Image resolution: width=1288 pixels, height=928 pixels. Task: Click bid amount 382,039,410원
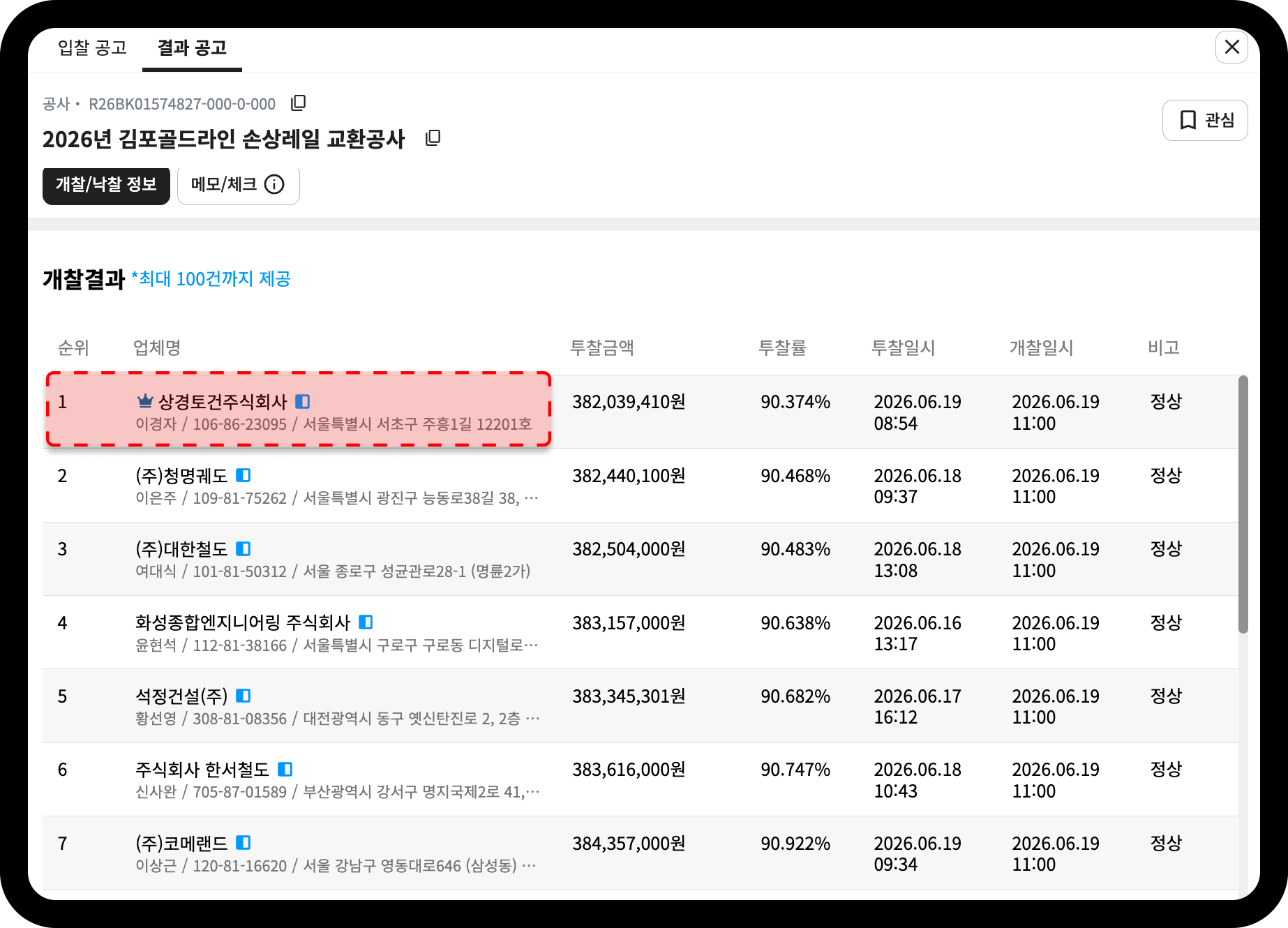pos(629,402)
